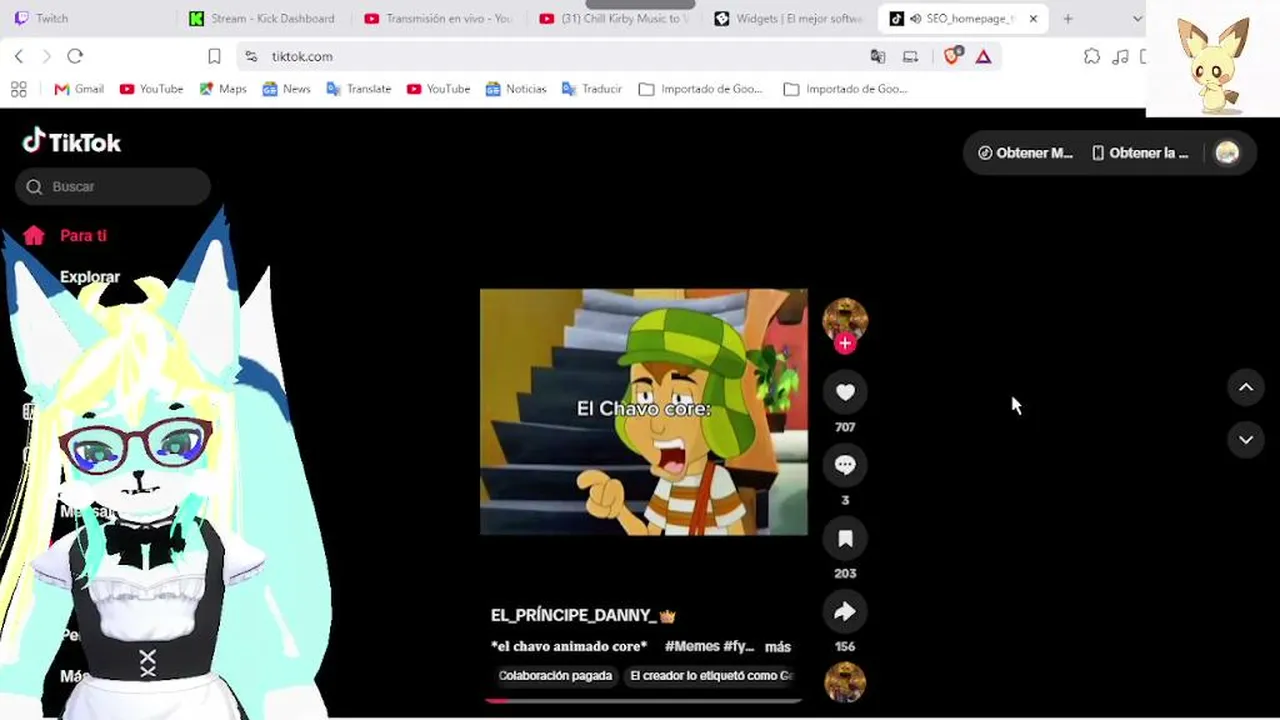Open the Brave Rewards triangle icon
Image resolution: width=1280 pixels, height=720 pixels.
984,56
